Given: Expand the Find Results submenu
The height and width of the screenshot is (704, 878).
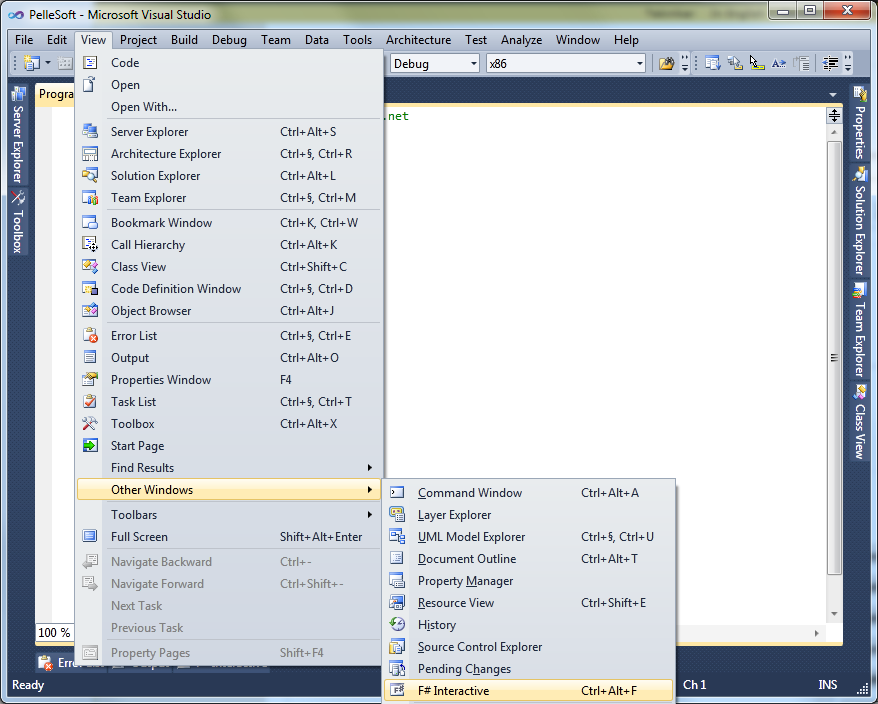Looking at the screenshot, I should [x=370, y=468].
